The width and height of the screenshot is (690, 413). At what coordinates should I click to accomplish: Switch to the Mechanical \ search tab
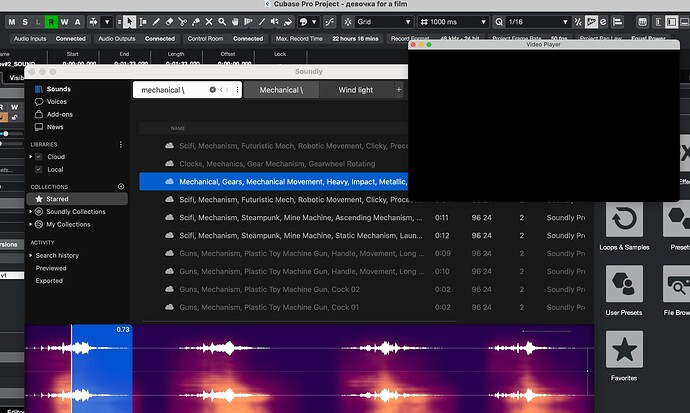(281, 90)
